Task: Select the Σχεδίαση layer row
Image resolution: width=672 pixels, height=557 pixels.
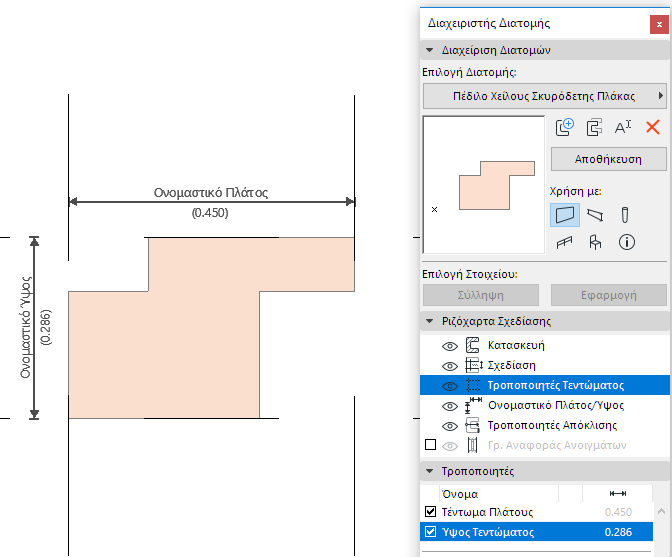Action: pos(545,365)
